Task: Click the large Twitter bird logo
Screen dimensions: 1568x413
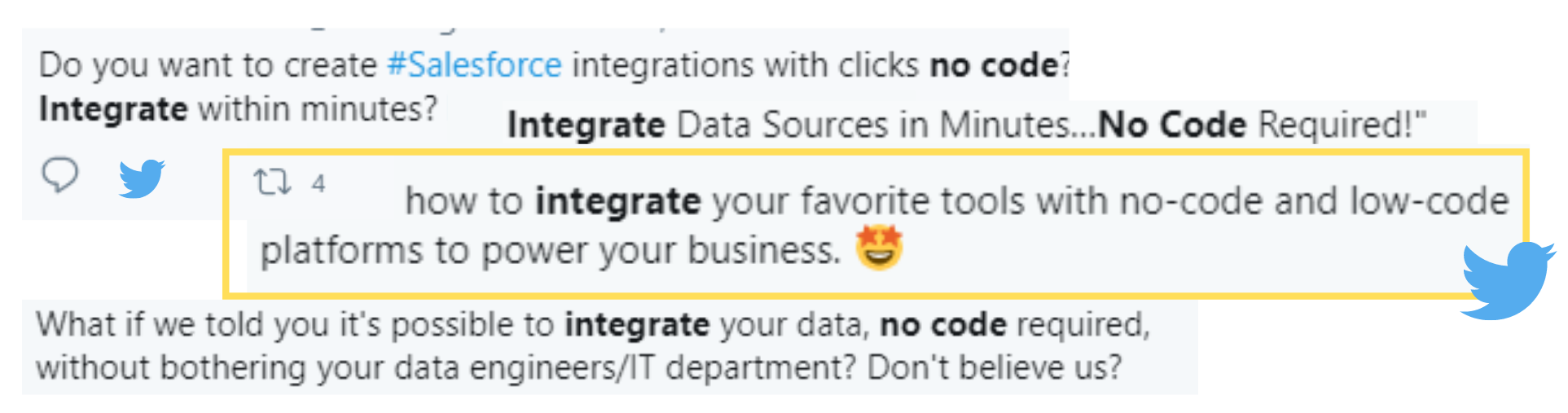Action: tap(1508, 279)
